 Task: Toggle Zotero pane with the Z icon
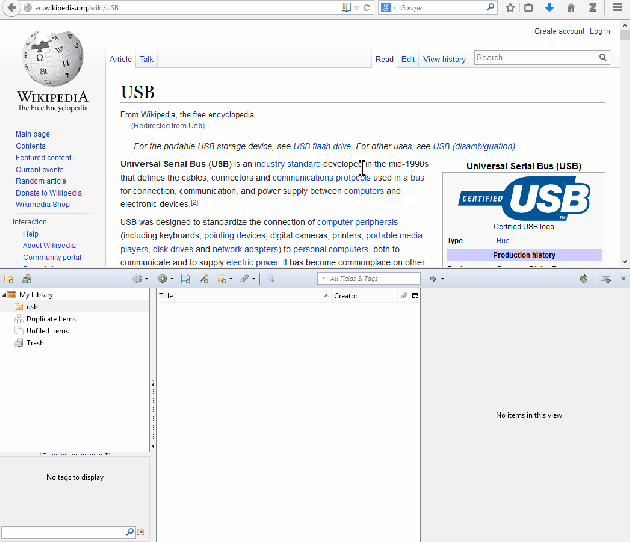point(592,8)
